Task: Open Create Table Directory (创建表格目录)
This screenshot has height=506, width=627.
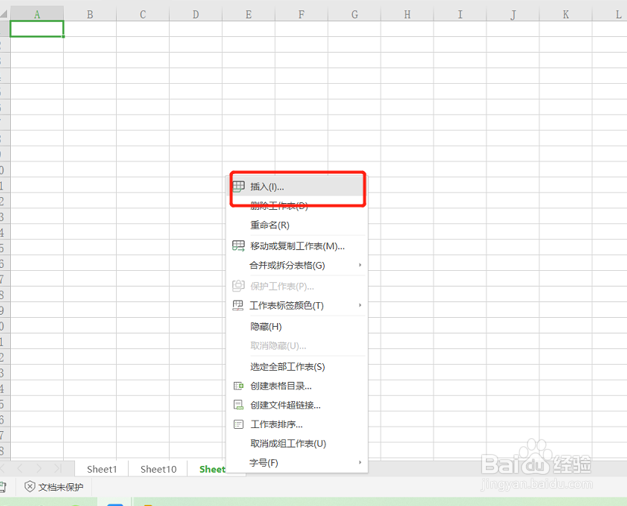Action: [297, 386]
